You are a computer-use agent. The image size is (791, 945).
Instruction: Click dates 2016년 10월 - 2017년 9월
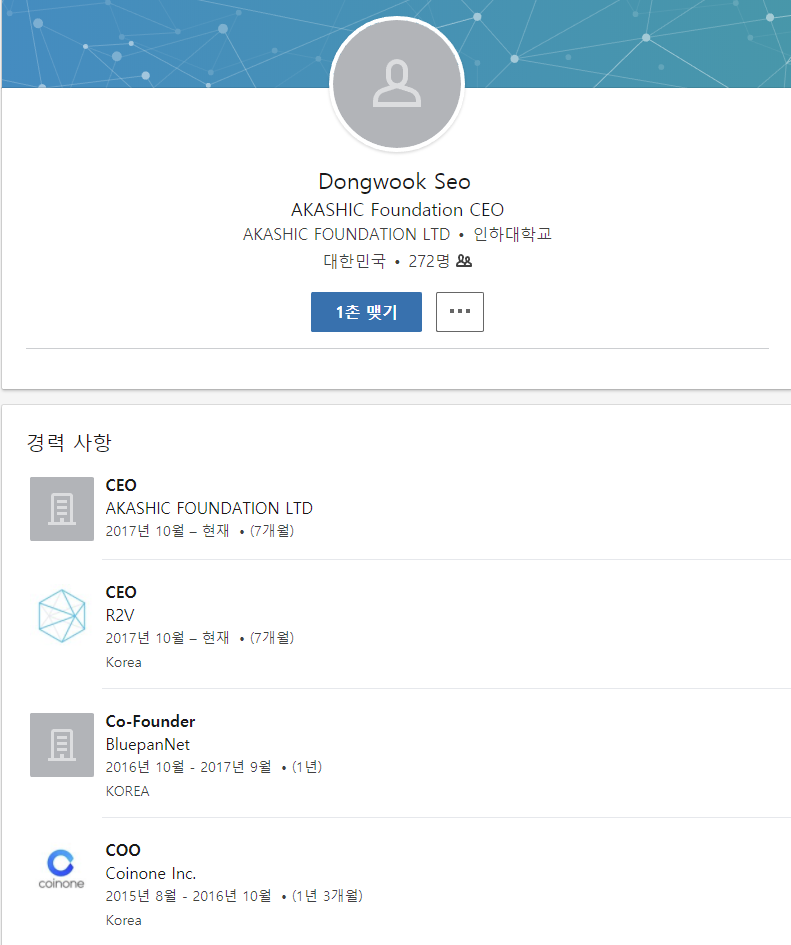coord(189,767)
